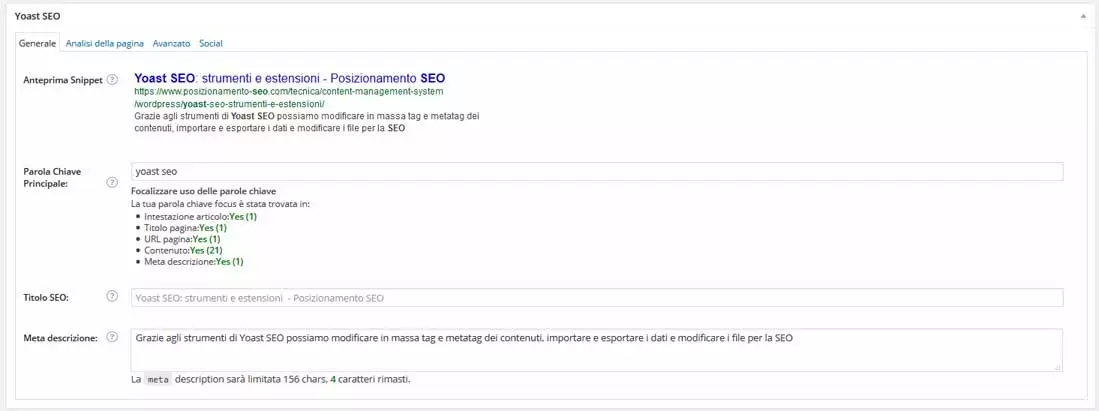Open help icon beside Meta descrizione
This screenshot has width=1099, height=411.
pyautogui.click(x=111, y=337)
